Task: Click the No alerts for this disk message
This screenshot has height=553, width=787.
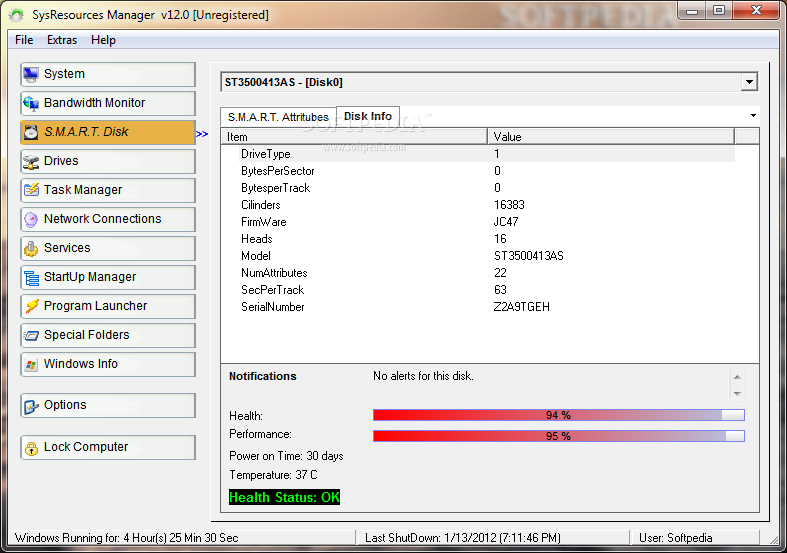Action: coord(423,376)
